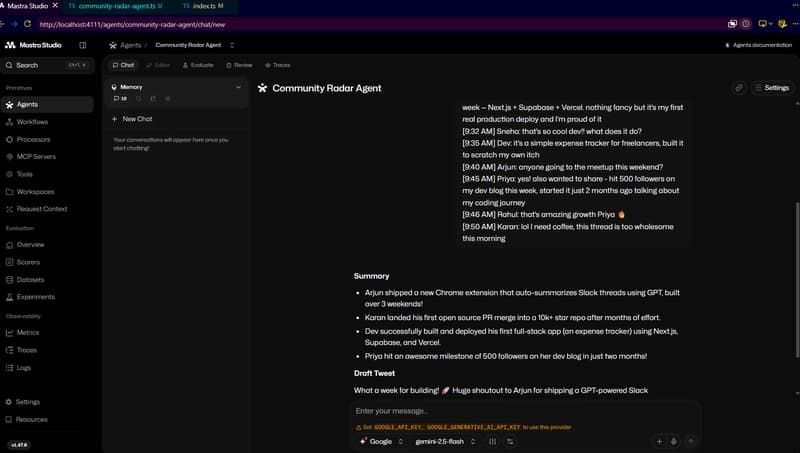Open the Community Radar Agent switcher dropdown

(x=232, y=45)
